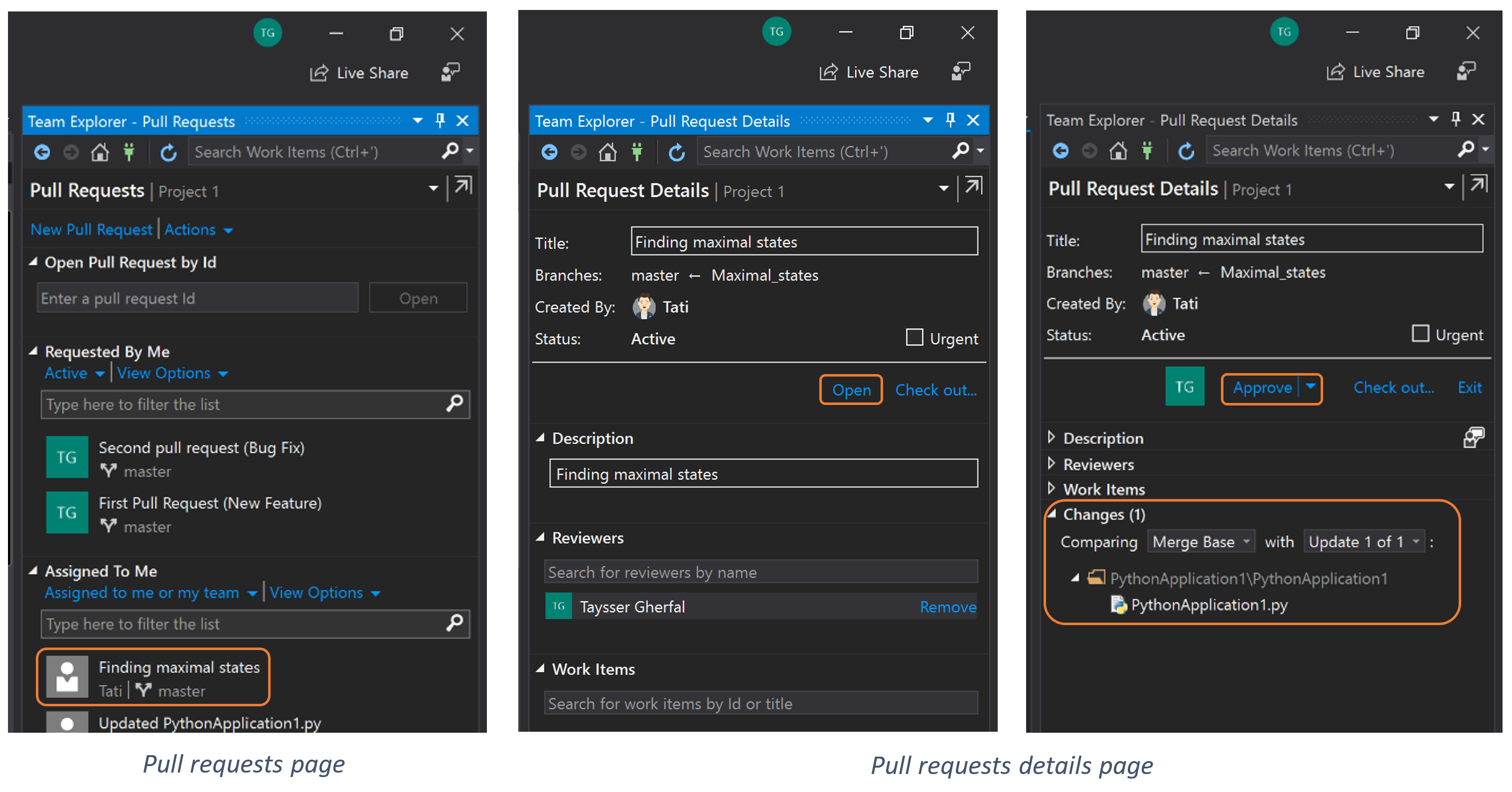Click the New Pull Request link
The image size is (1512, 792).
click(91, 230)
